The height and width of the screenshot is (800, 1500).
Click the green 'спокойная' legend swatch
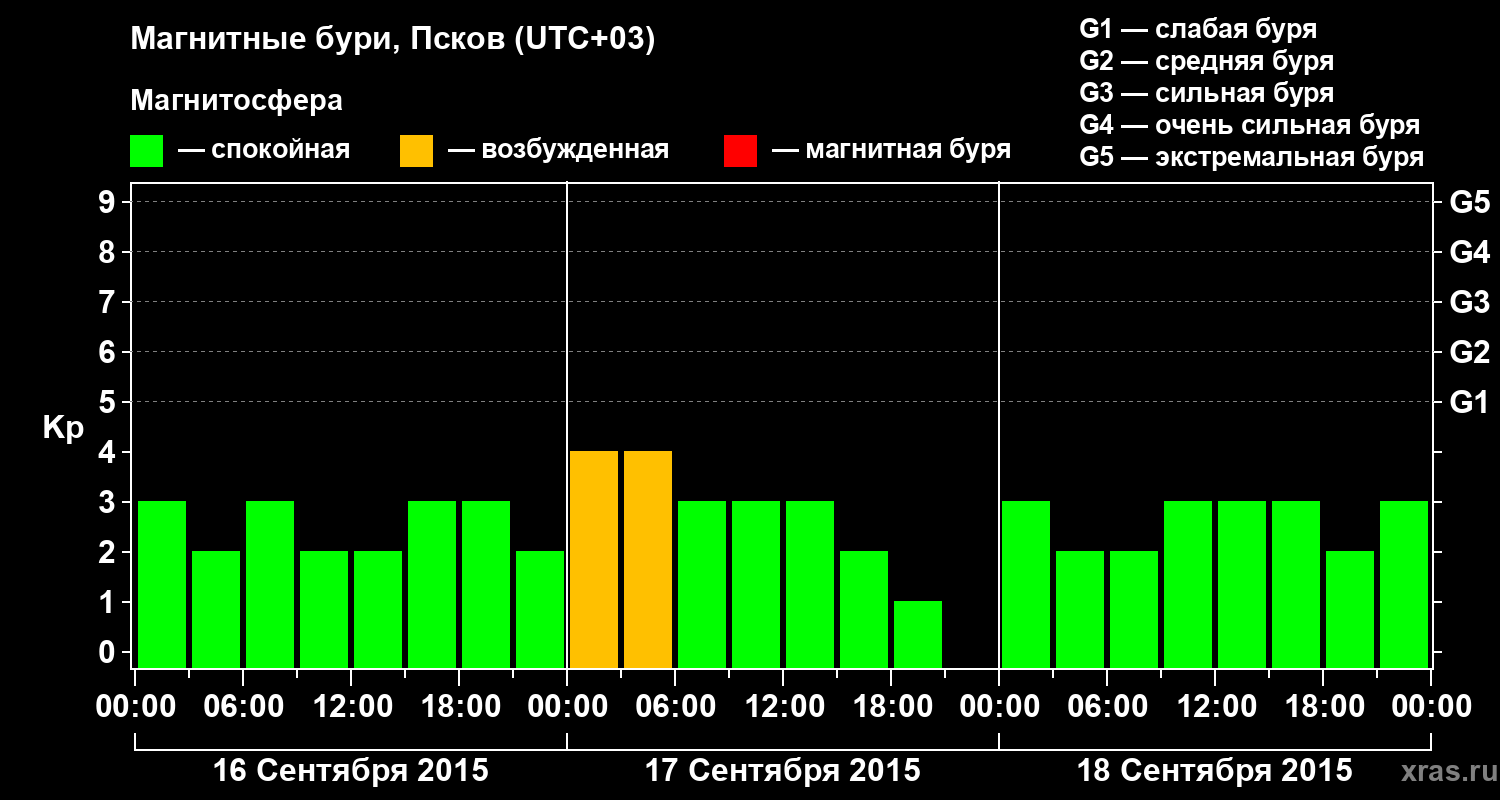146,151
